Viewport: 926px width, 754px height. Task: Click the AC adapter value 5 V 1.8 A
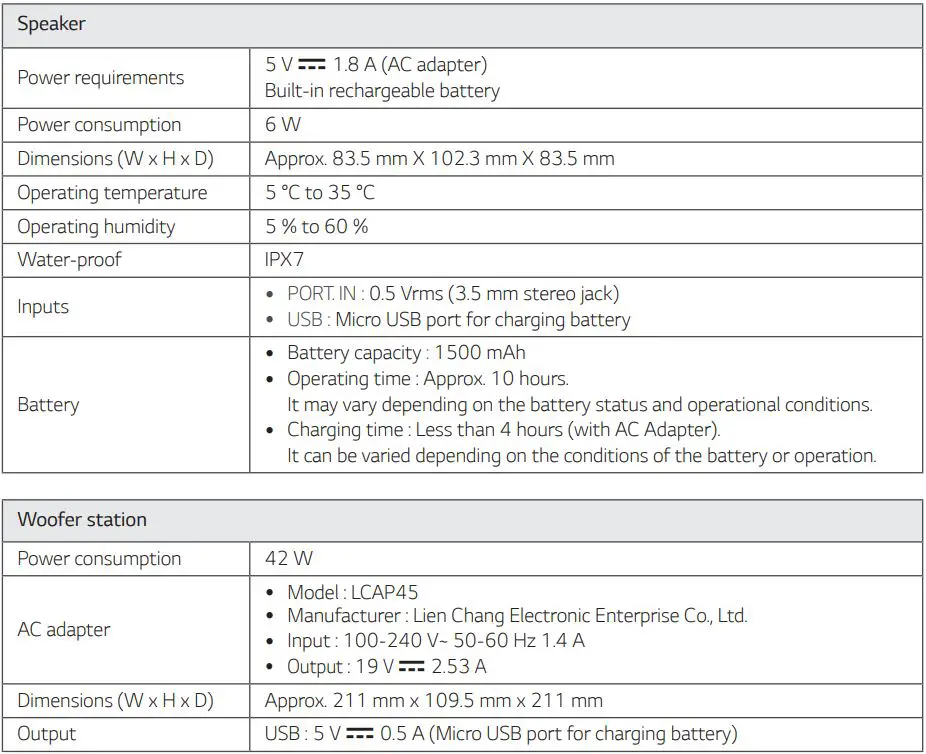[377, 63]
